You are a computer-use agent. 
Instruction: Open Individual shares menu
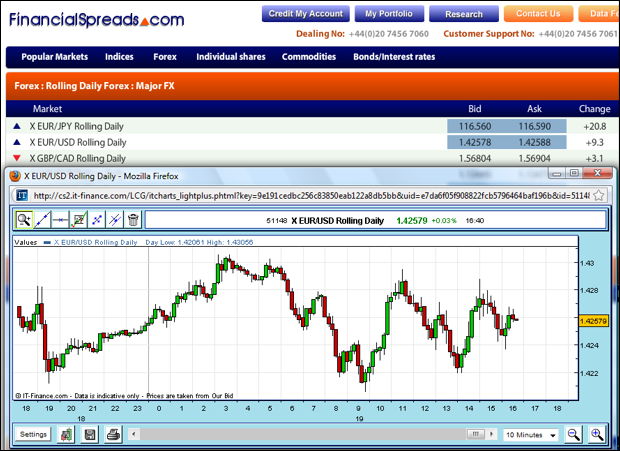click(231, 57)
